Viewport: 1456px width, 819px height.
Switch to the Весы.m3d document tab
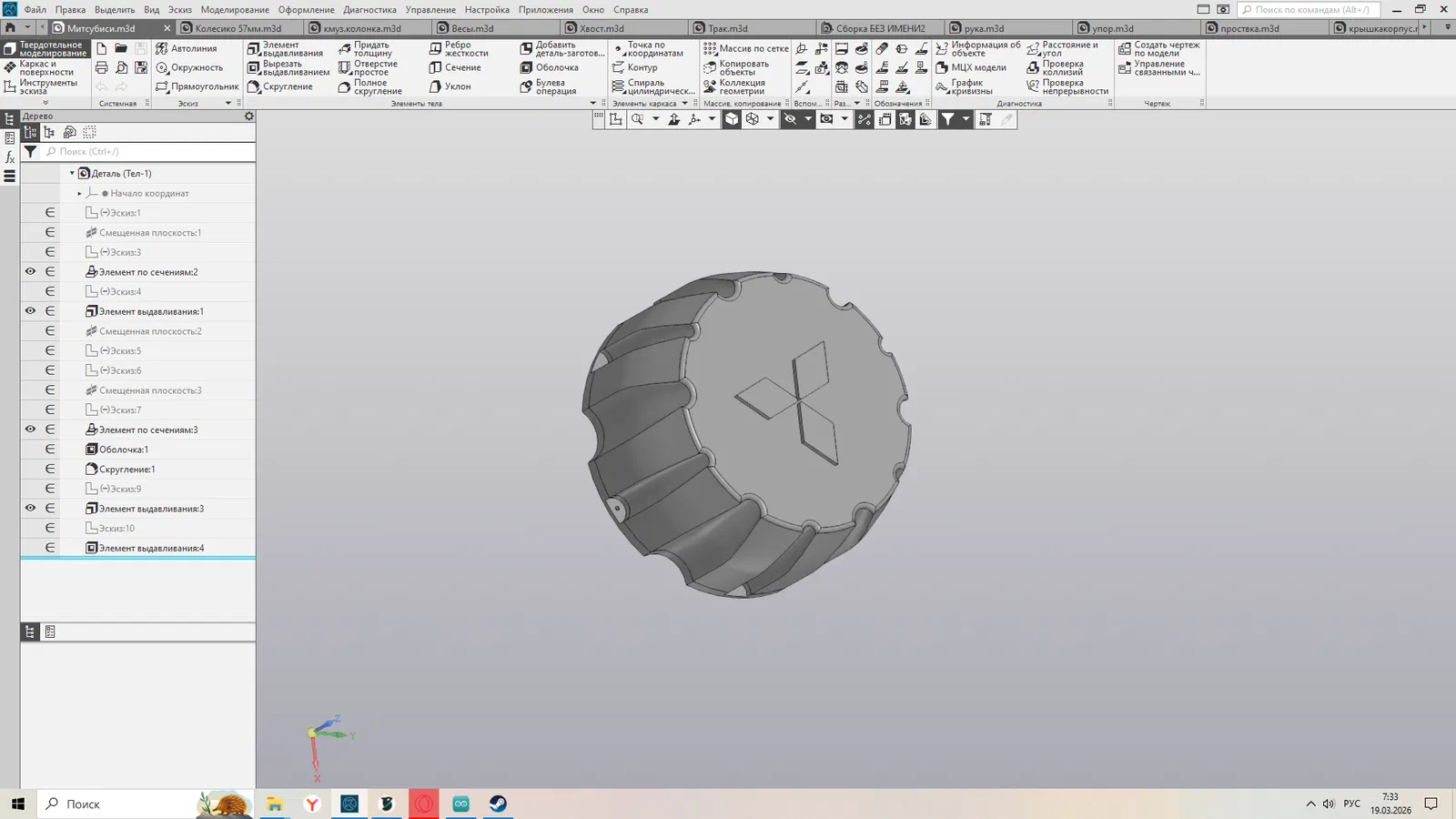[472, 28]
